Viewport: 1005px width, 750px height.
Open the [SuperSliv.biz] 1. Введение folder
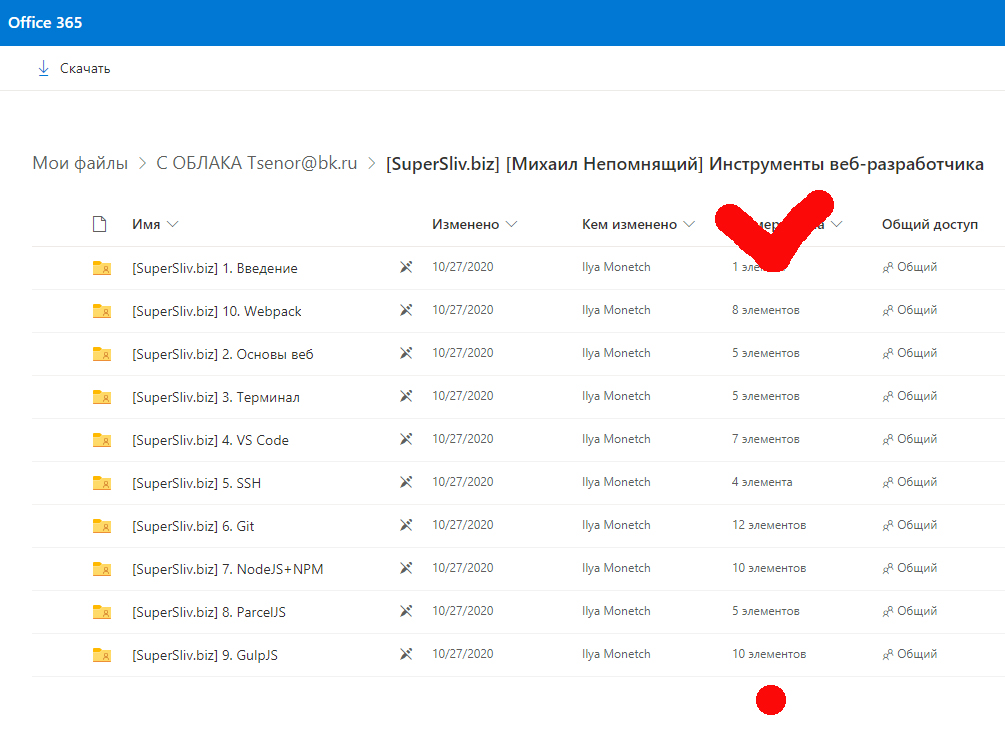[x=215, y=268]
